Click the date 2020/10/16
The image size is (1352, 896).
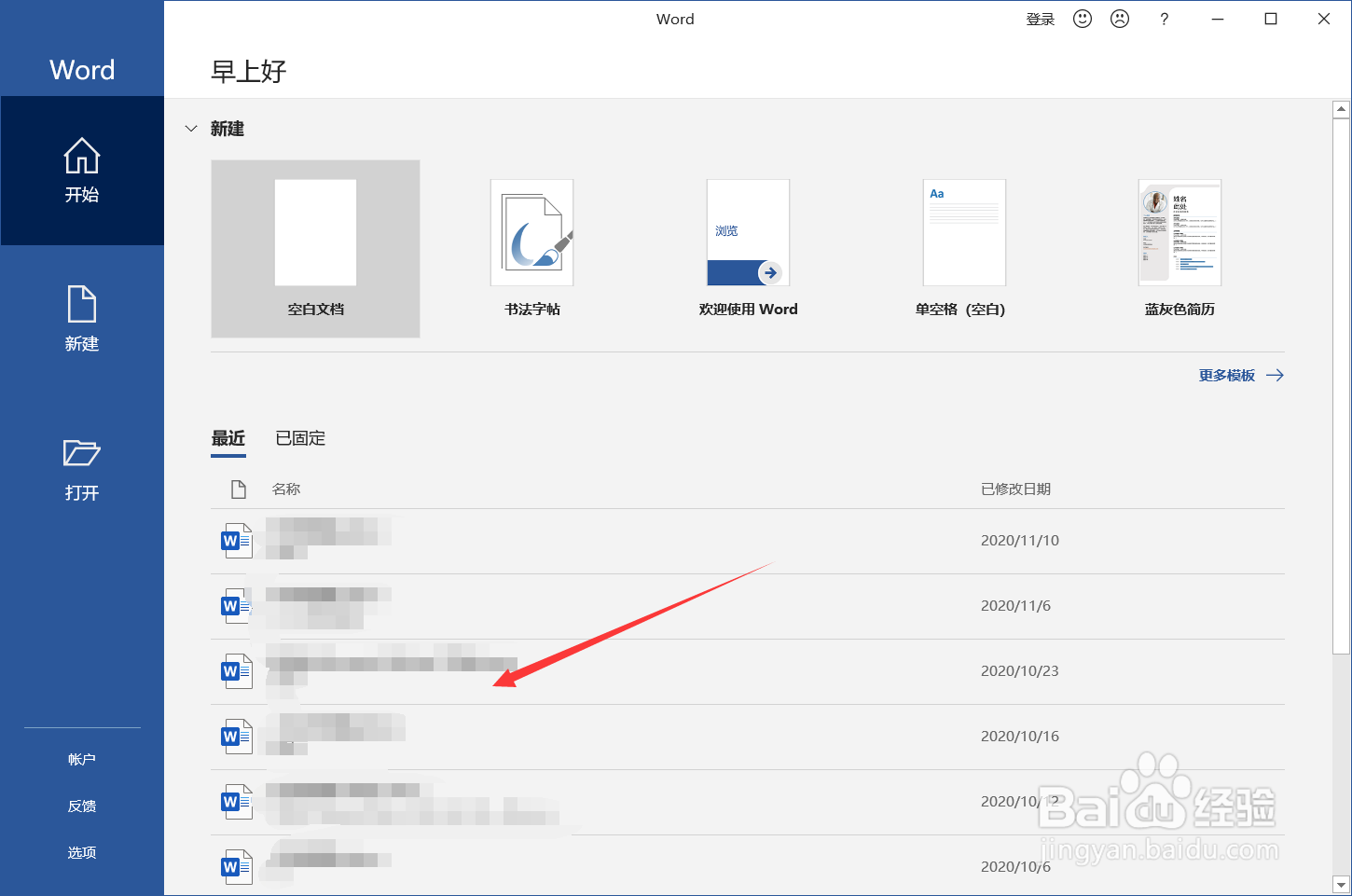[1020, 737]
